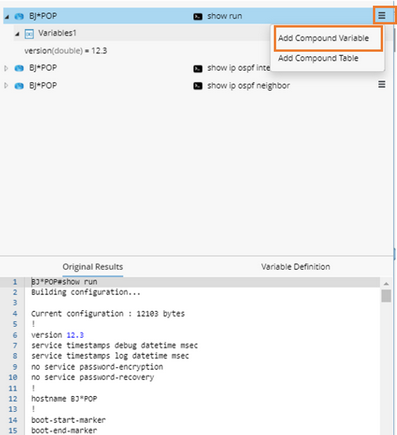Expand the third BJ*POP node
The width and height of the screenshot is (397, 435).
coord(6,86)
